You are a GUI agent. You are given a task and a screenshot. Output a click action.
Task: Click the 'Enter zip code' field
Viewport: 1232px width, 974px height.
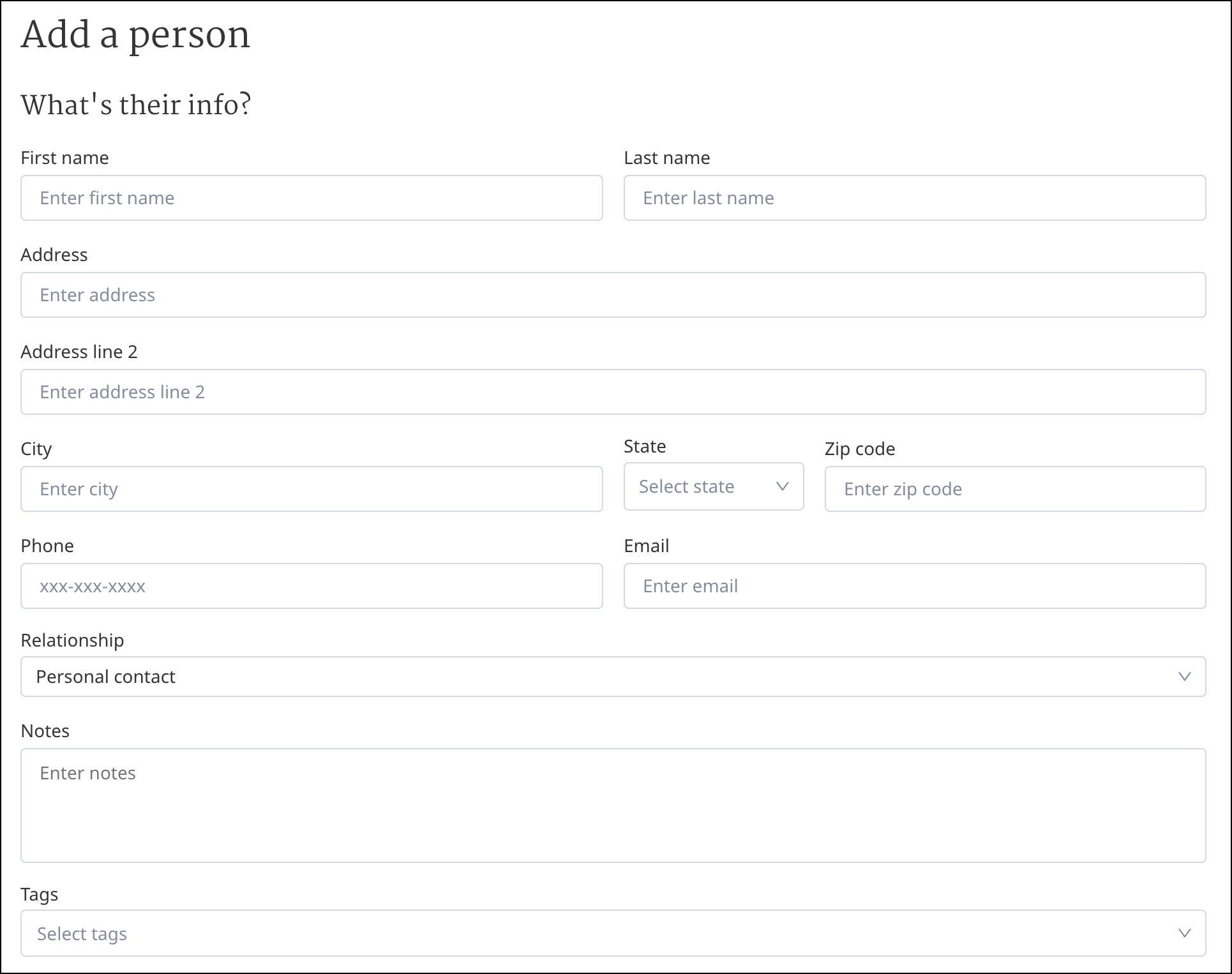pos(1015,489)
